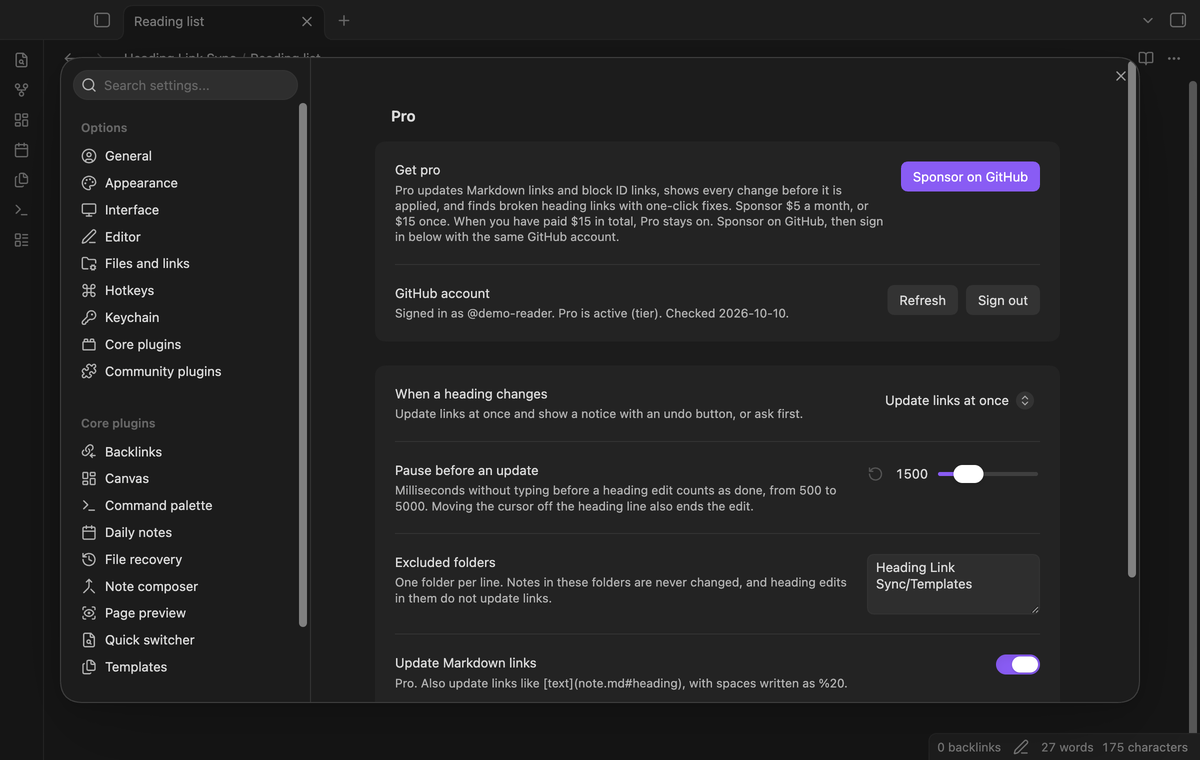1200x760 pixels.
Task: Click into the Search settings field
Action: tap(185, 85)
